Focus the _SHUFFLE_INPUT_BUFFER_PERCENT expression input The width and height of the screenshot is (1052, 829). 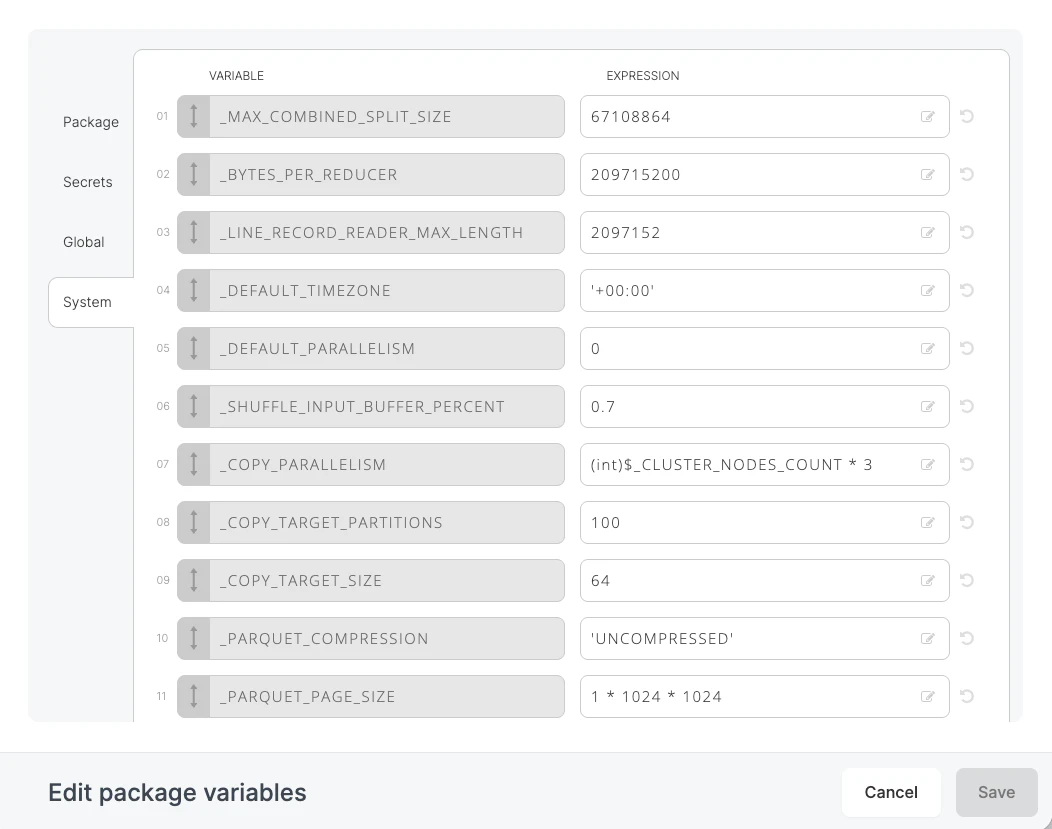click(764, 406)
